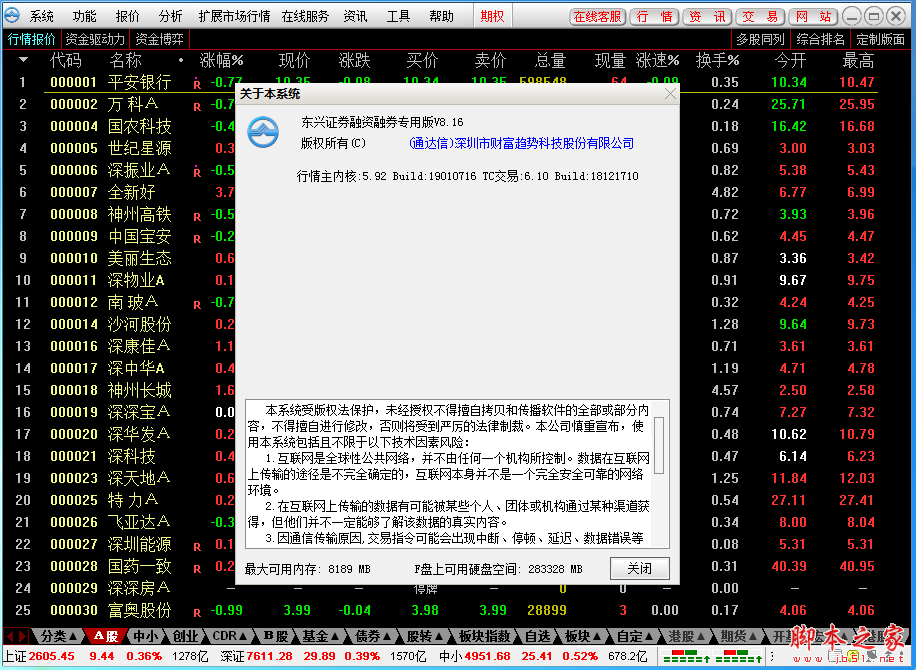Click the 关闭 button in the dialog

(x=639, y=568)
